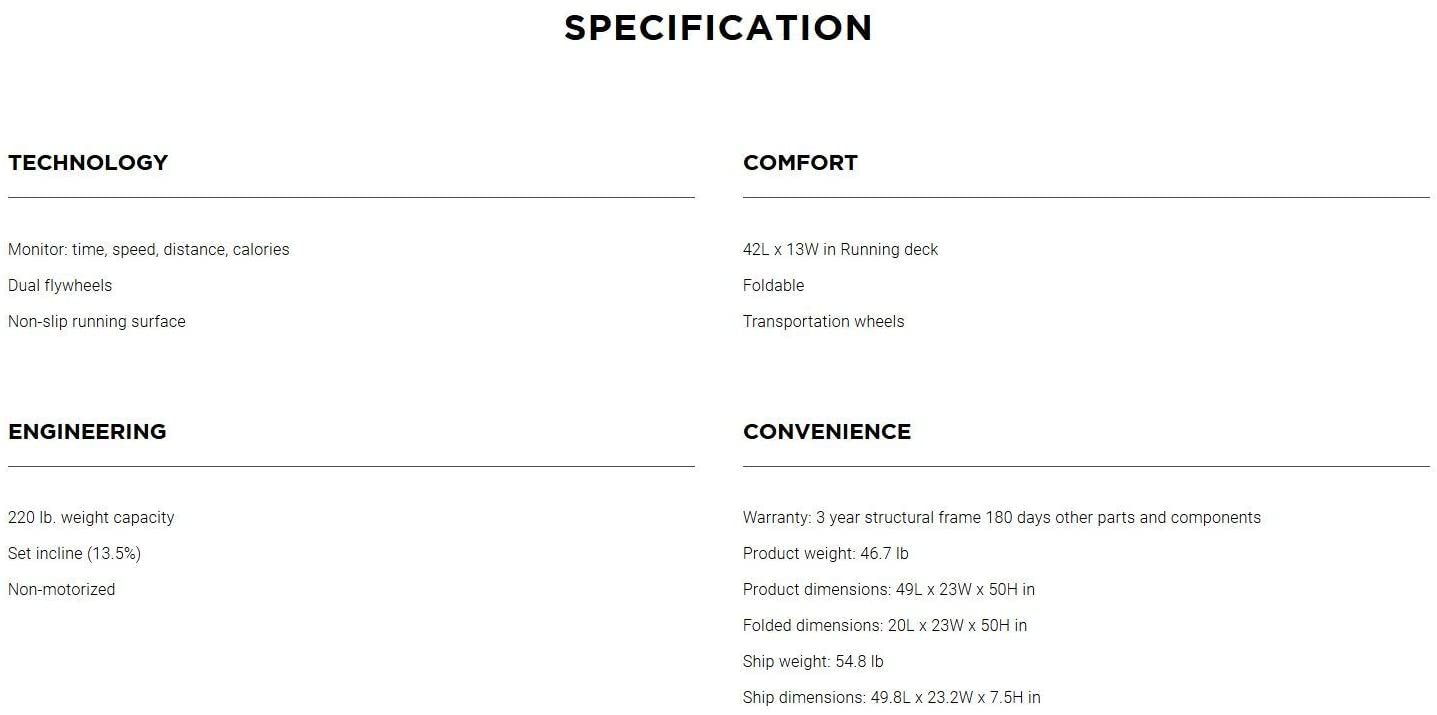Click Non-slip running surface text
This screenshot has height=715, width=1437.
tap(97, 322)
